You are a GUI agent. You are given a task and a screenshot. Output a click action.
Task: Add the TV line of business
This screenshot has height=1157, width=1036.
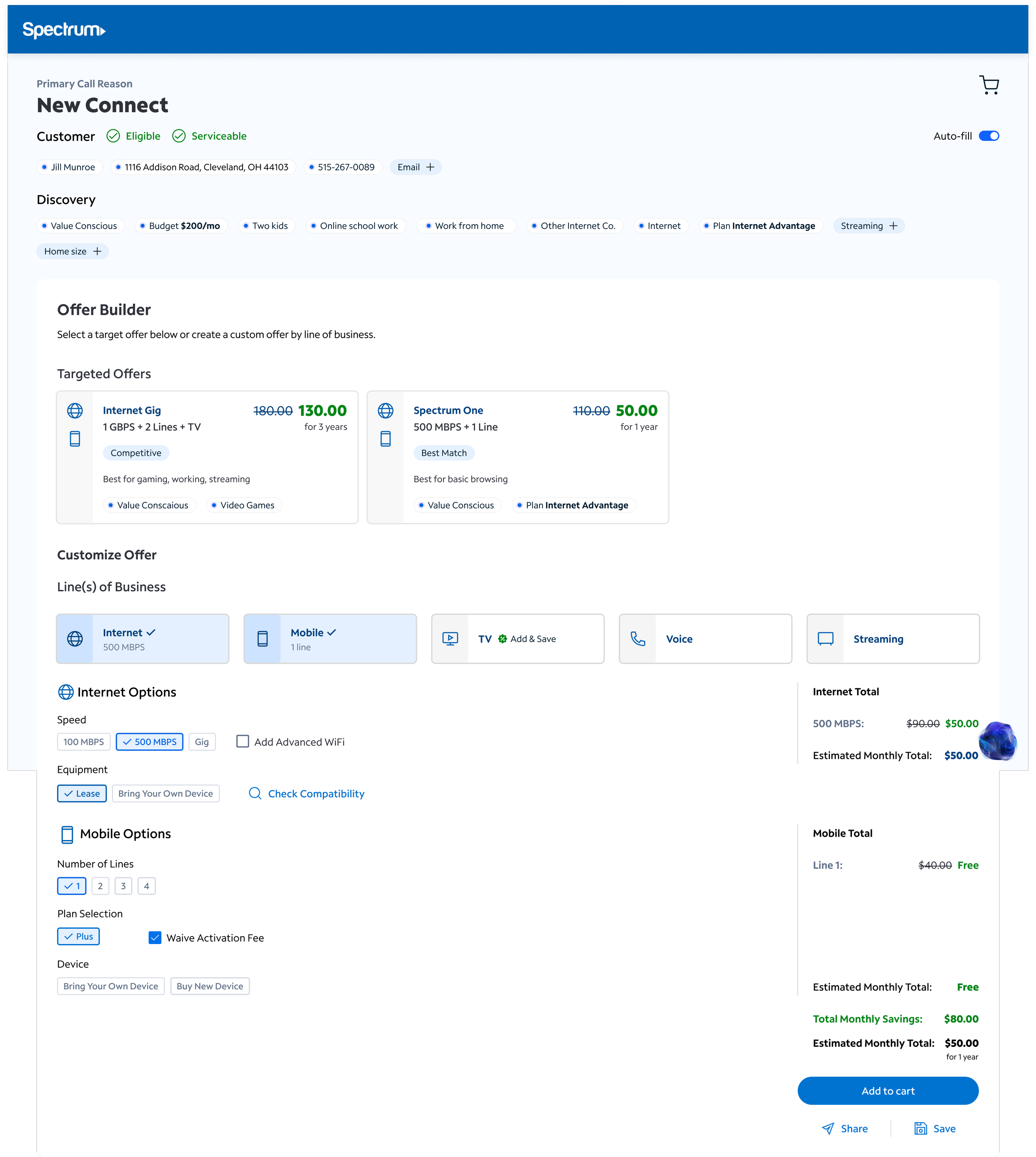click(x=518, y=639)
